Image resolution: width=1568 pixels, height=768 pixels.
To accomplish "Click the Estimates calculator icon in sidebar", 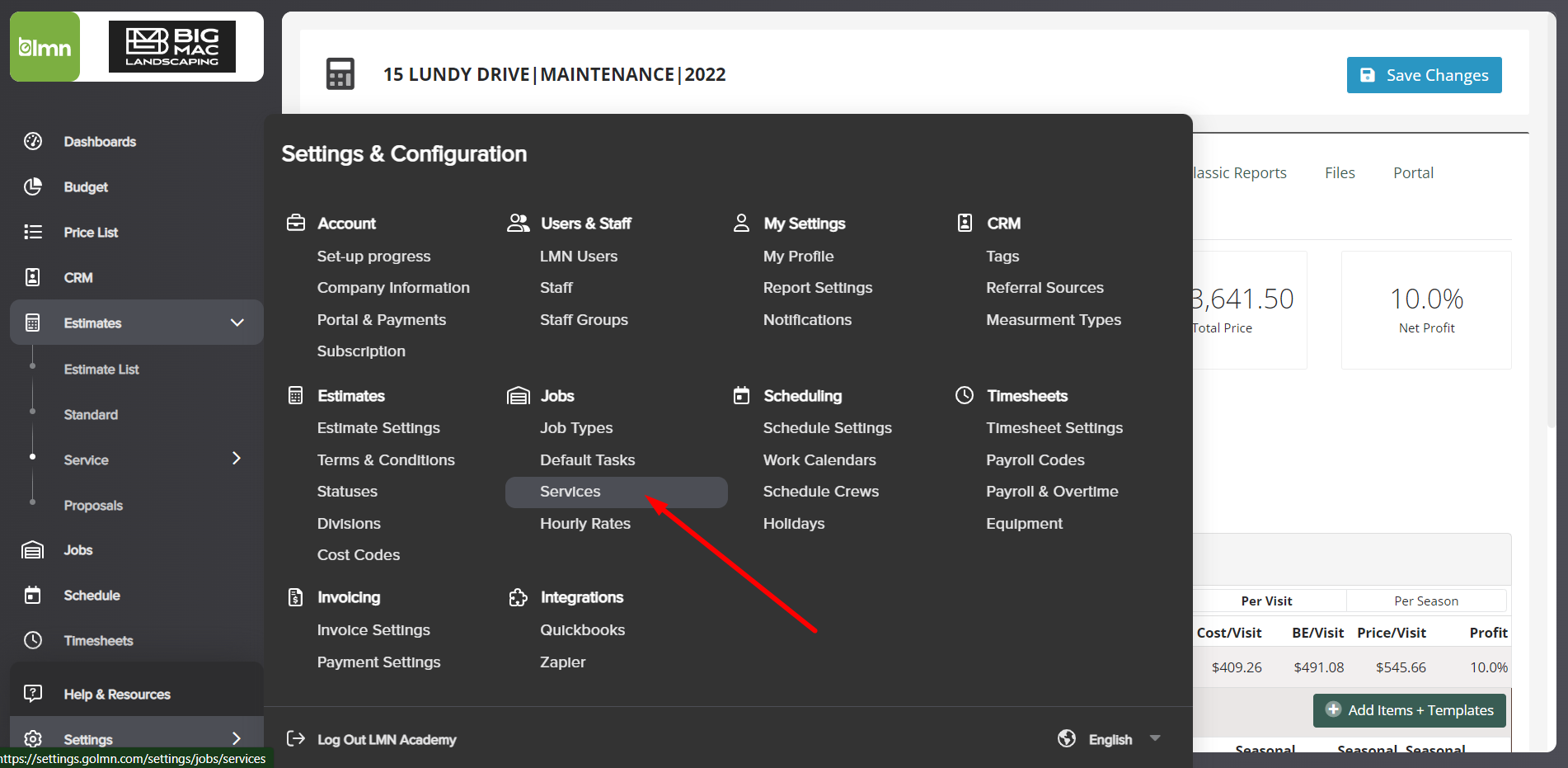I will pos(33,323).
